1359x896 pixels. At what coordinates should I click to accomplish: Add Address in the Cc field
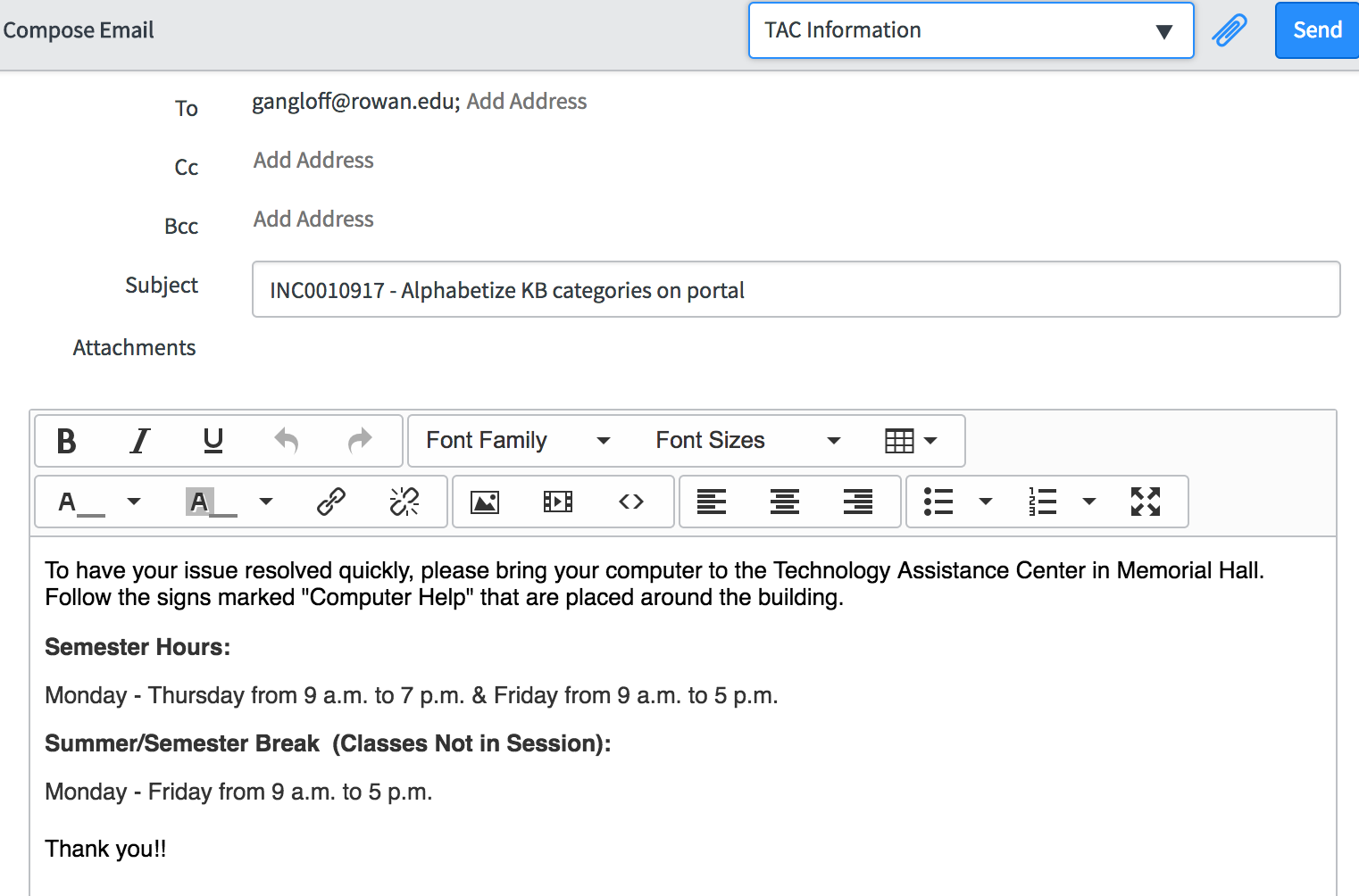click(313, 161)
